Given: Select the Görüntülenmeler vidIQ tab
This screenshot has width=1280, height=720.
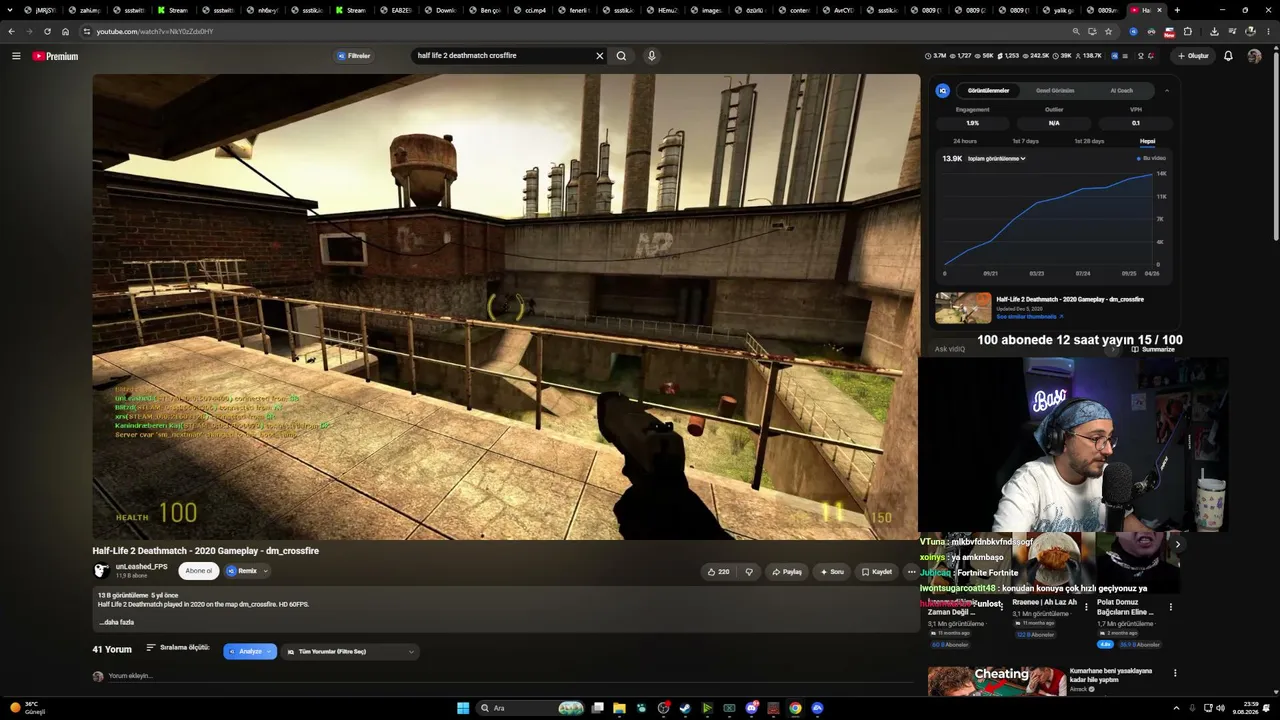Looking at the screenshot, I should click(x=988, y=91).
